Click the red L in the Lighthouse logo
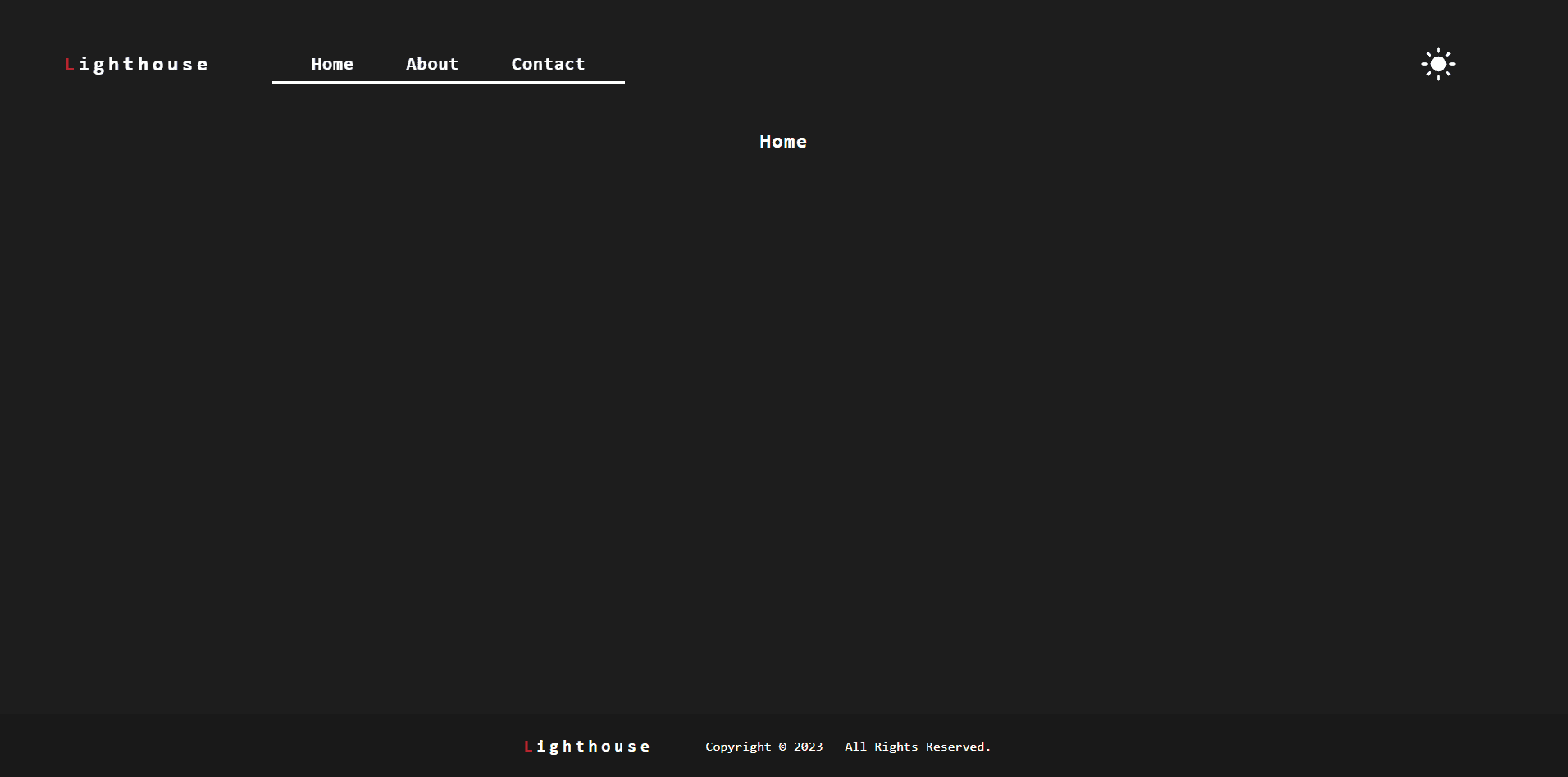1568x777 pixels. click(x=69, y=65)
